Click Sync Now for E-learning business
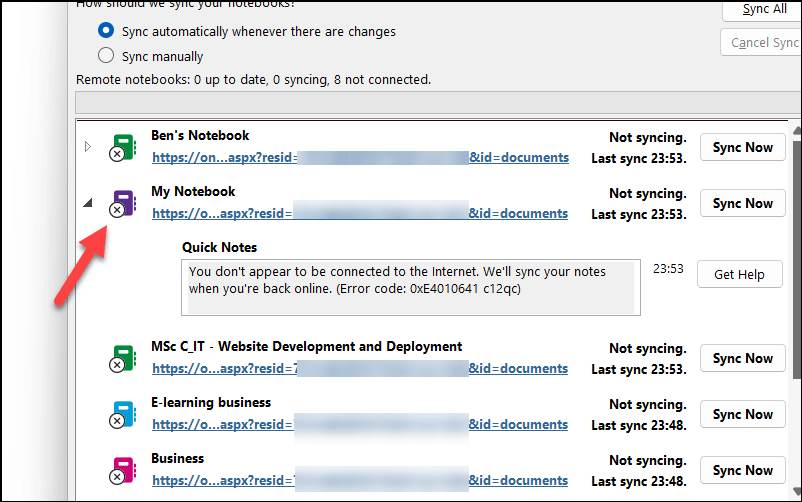The height and width of the screenshot is (502, 802). tap(742, 414)
